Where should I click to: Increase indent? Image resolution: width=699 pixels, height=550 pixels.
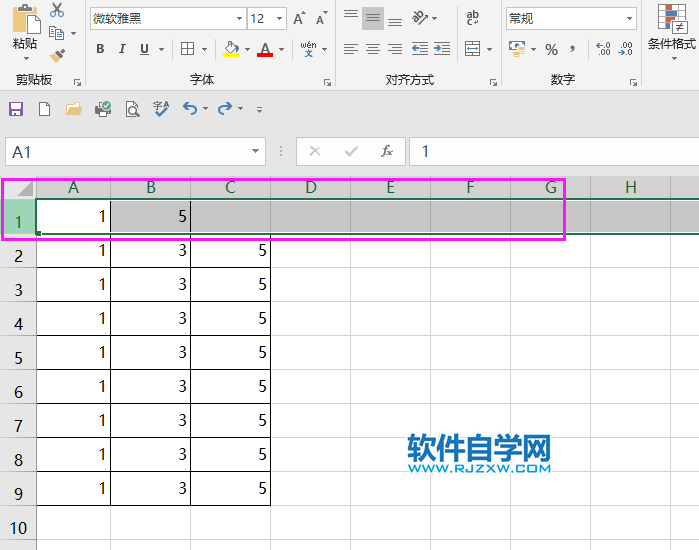point(442,49)
